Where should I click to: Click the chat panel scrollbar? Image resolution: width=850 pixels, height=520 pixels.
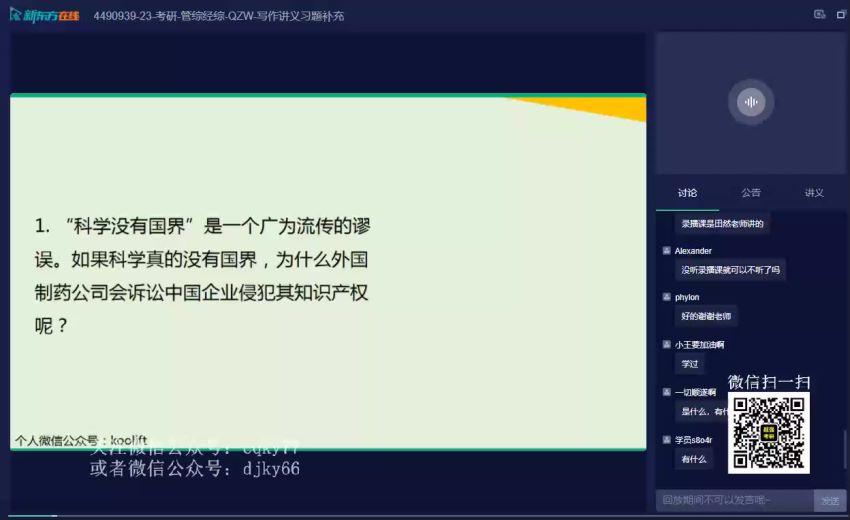tap(843, 448)
